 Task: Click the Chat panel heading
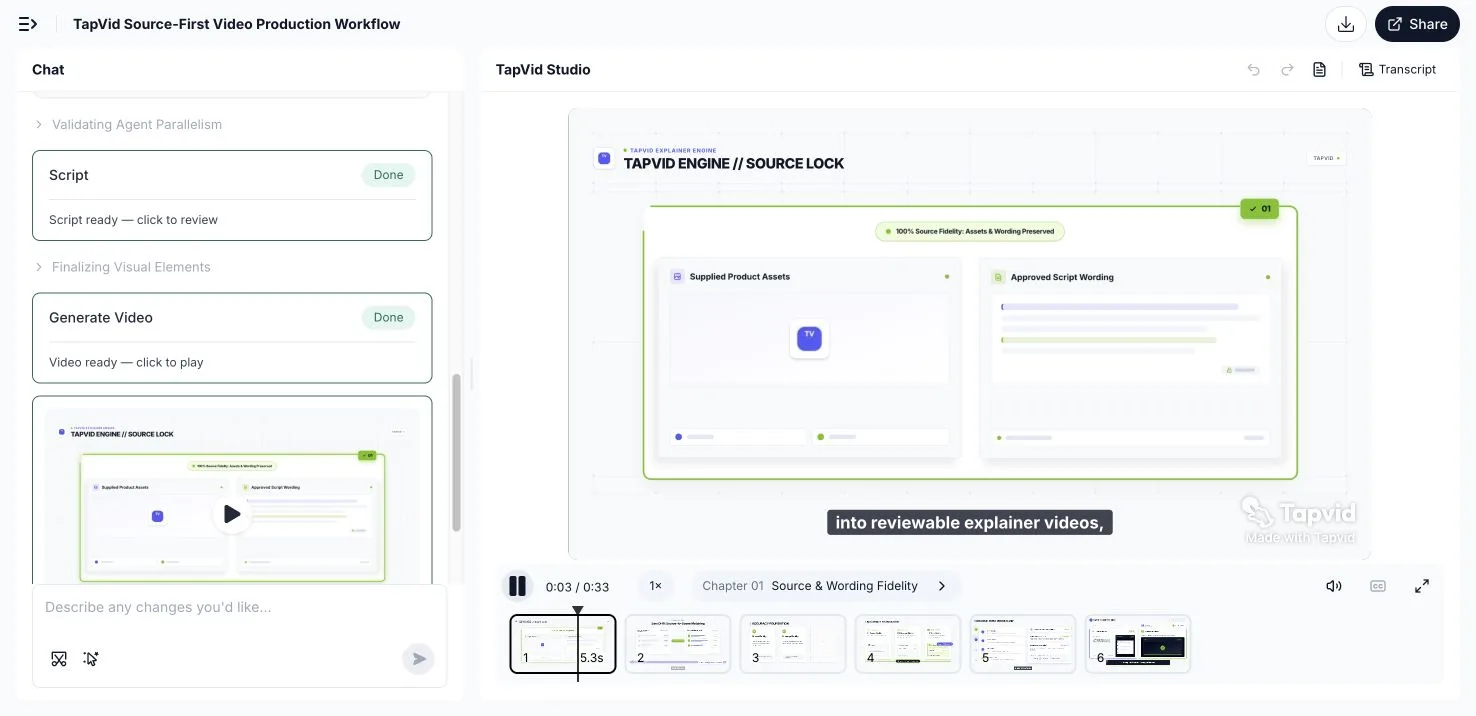(48, 69)
